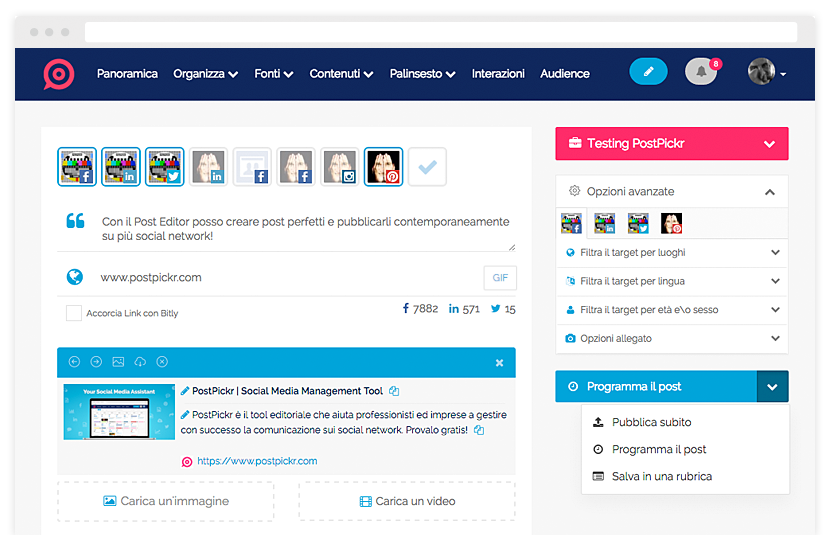Open the Palinsesto menu

[422, 74]
